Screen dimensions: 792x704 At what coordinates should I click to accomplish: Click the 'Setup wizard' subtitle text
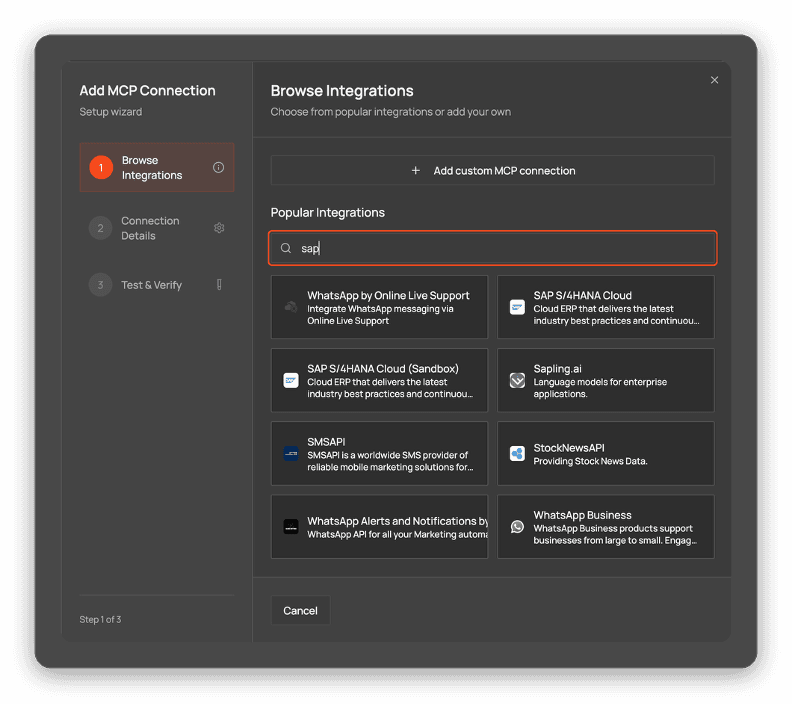[111, 112]
